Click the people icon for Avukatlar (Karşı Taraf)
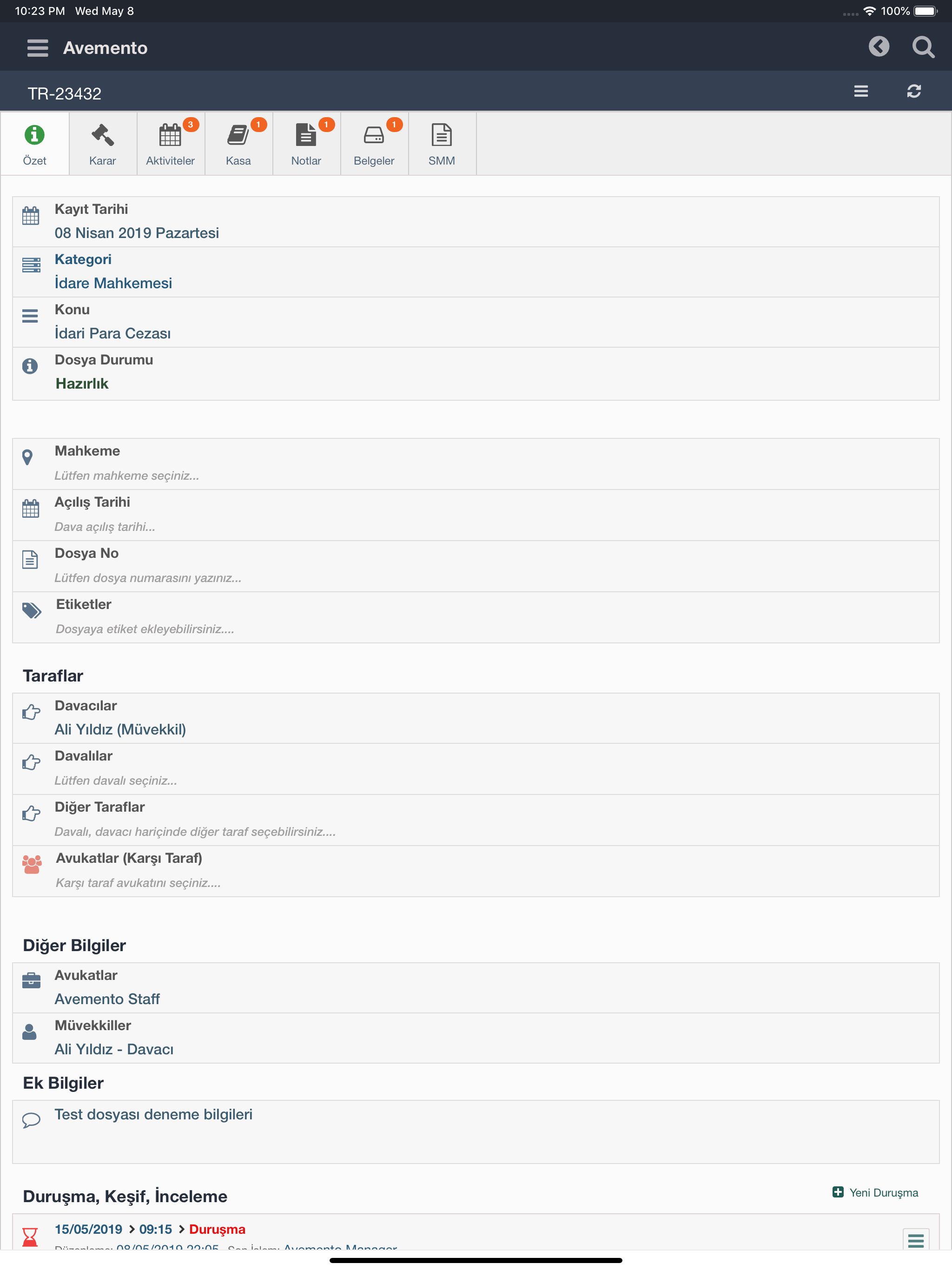The image size is (952, 1270). pyautogui.click(x=32, y=865)
